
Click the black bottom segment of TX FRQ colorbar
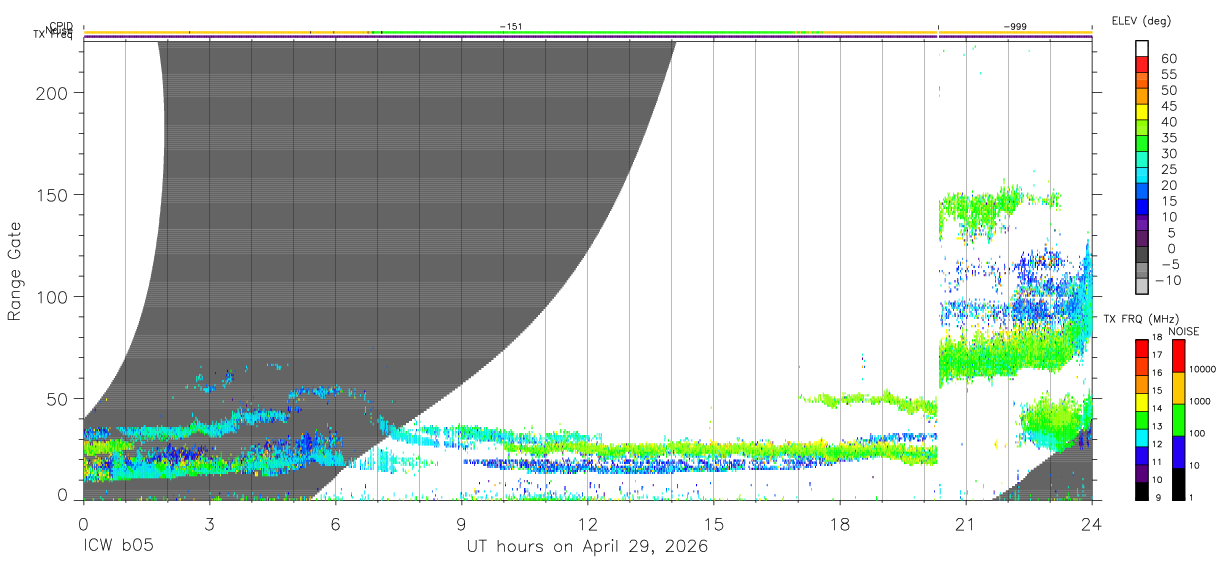tap(1142, 491)
